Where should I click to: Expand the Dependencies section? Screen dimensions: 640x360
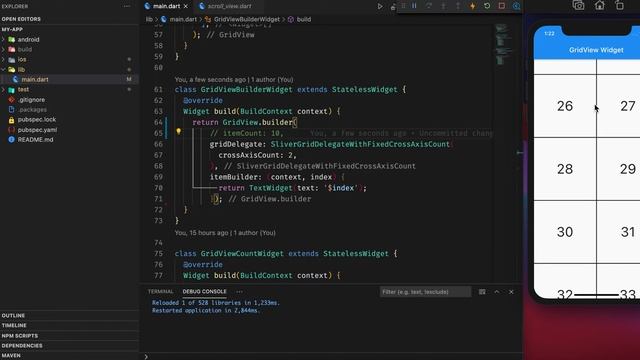pyautogui.click(x=69, y=346)
